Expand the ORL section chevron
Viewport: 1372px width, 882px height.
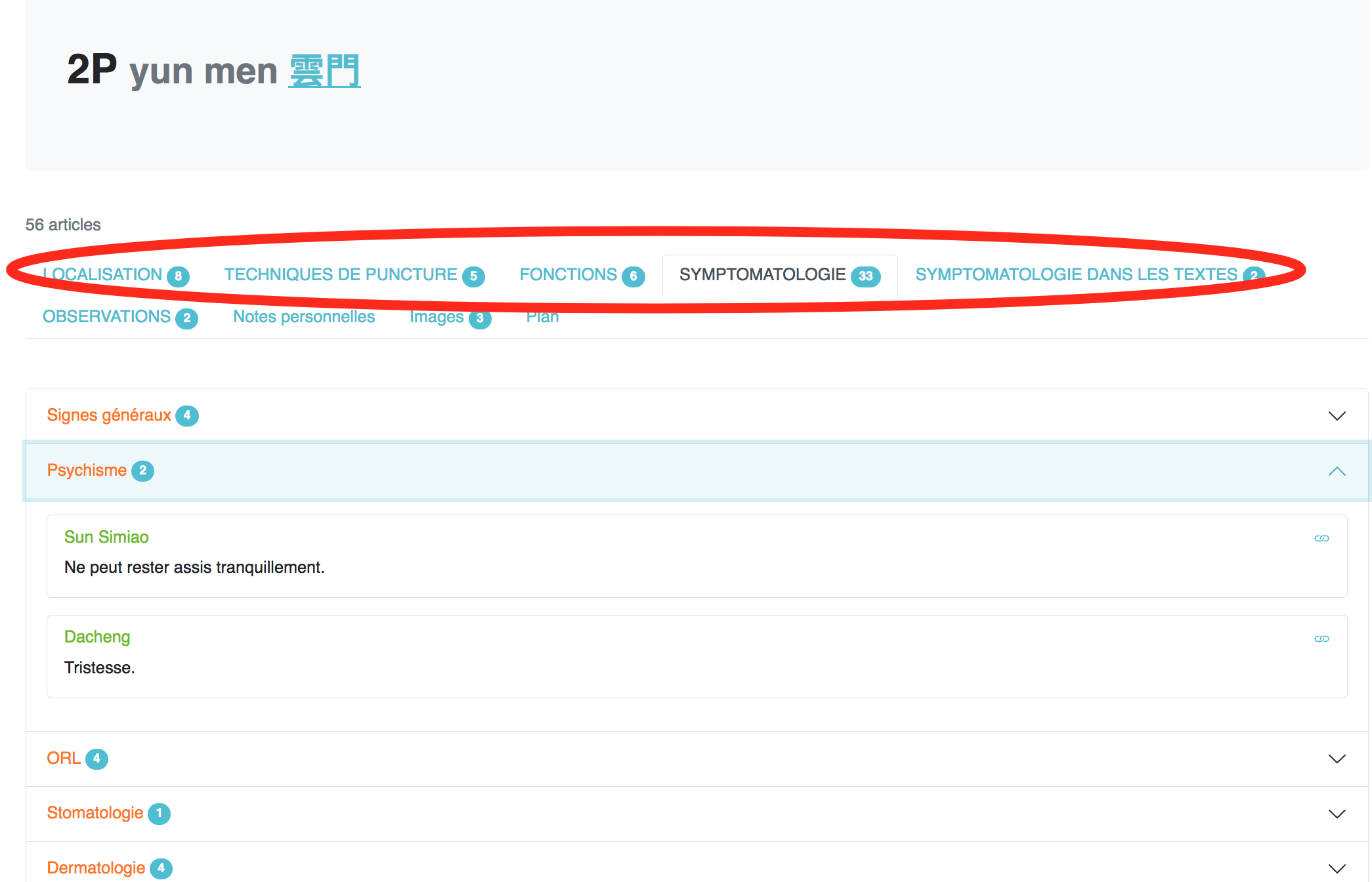tap(1337, 759)
